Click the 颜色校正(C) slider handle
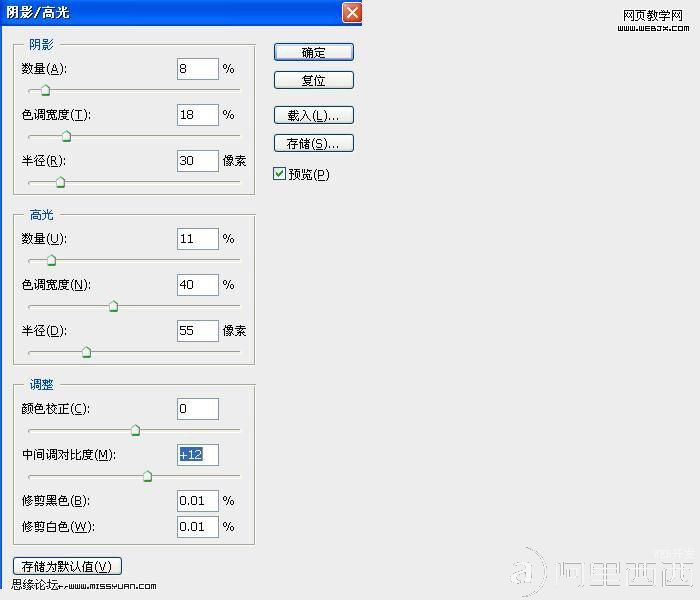700x600 pixels. pyautogui.click(x=135, y=430)
